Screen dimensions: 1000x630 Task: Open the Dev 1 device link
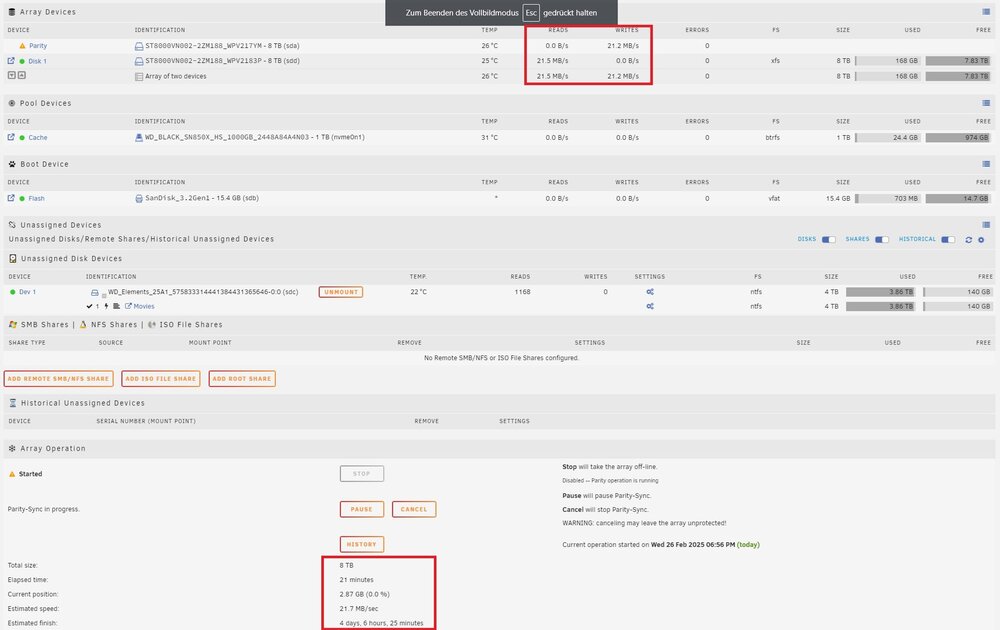point(27,292)
